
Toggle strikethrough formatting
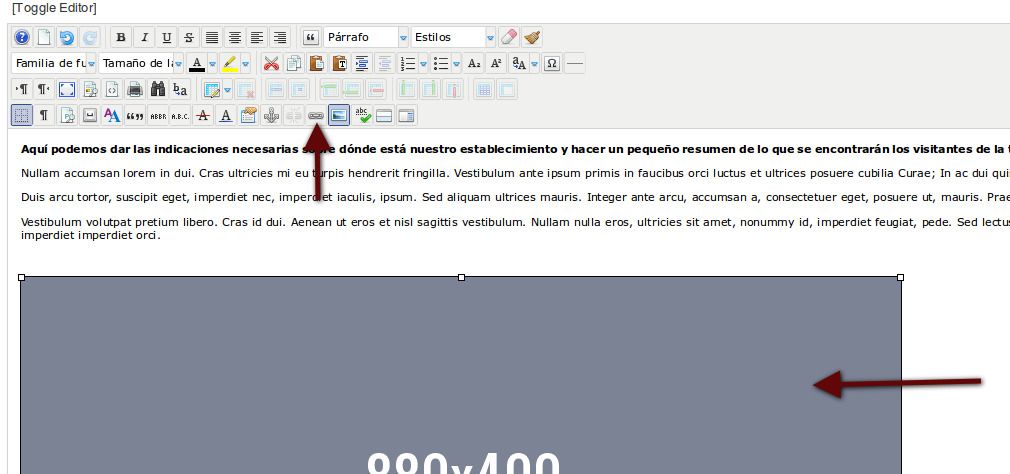point(189,37)
